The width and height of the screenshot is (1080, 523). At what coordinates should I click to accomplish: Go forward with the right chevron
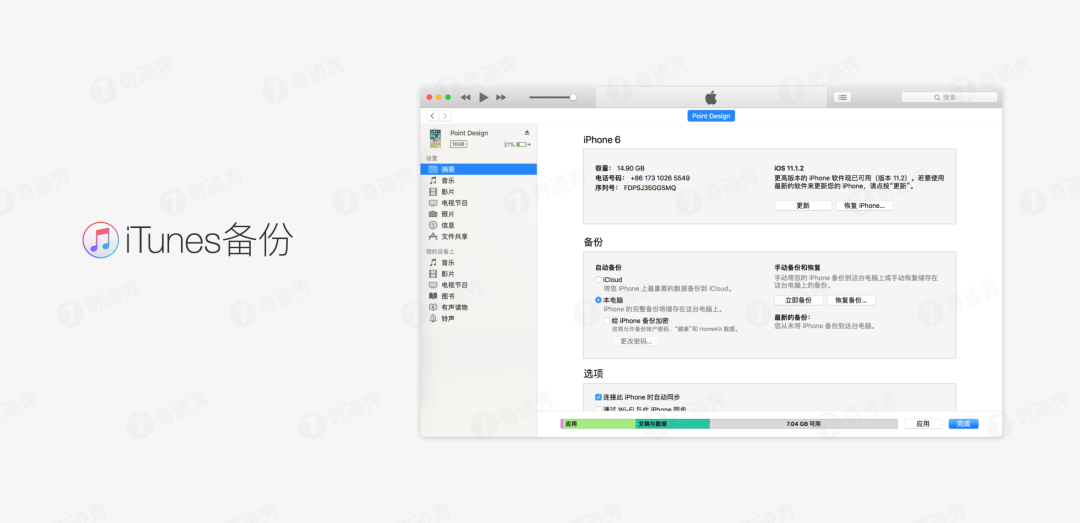click(x=445, y=116)
